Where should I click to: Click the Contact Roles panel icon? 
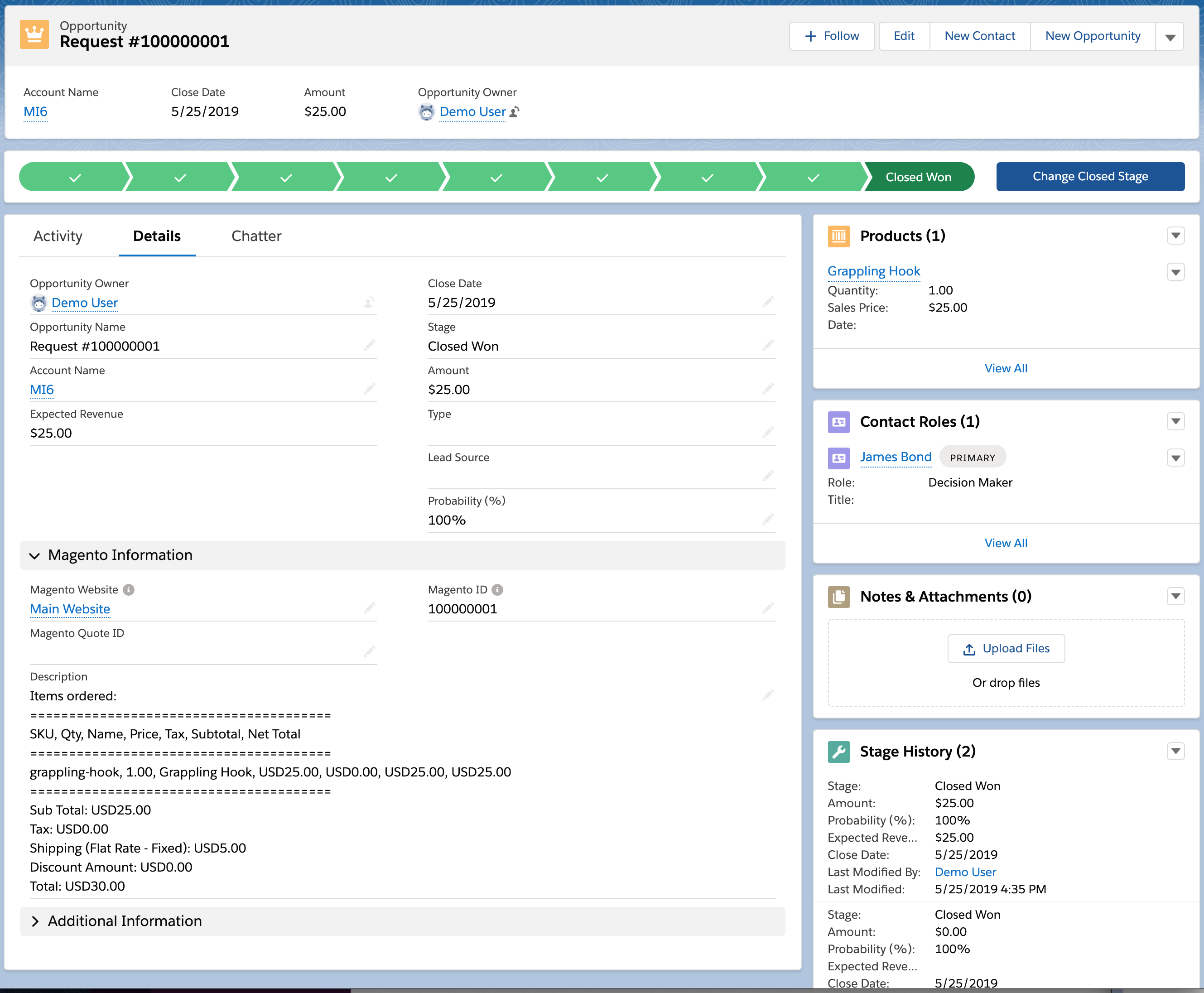(x=838, y=422)
